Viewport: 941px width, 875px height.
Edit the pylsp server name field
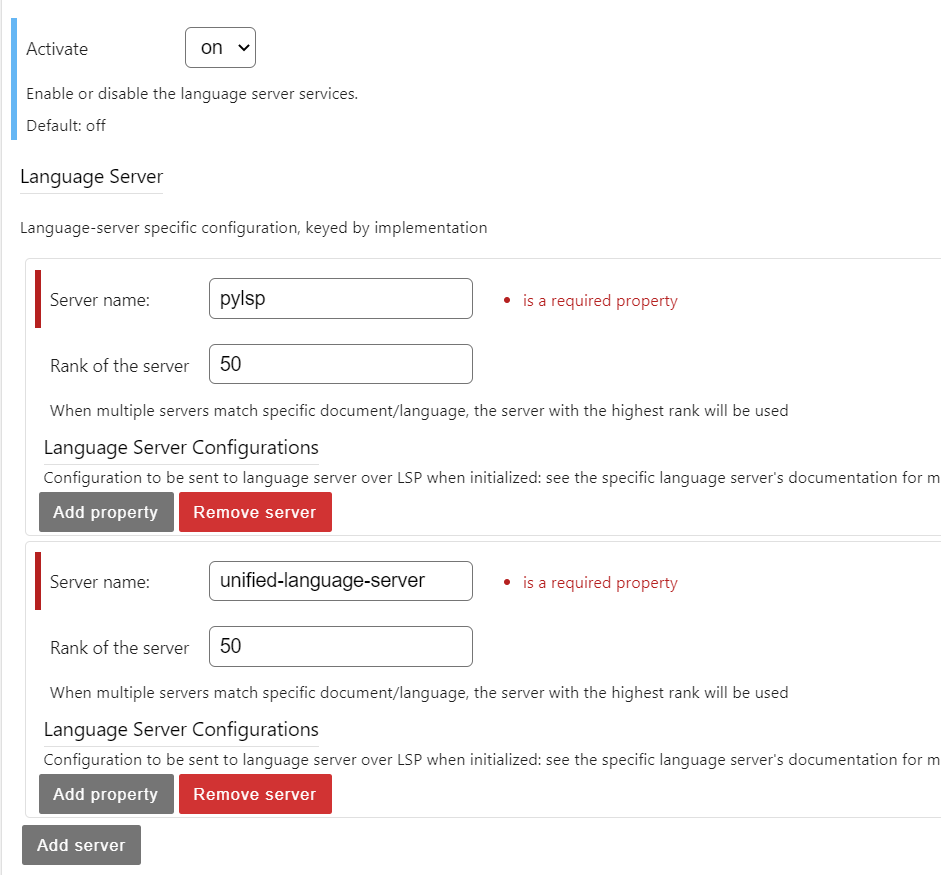click(x=340, y=298)
